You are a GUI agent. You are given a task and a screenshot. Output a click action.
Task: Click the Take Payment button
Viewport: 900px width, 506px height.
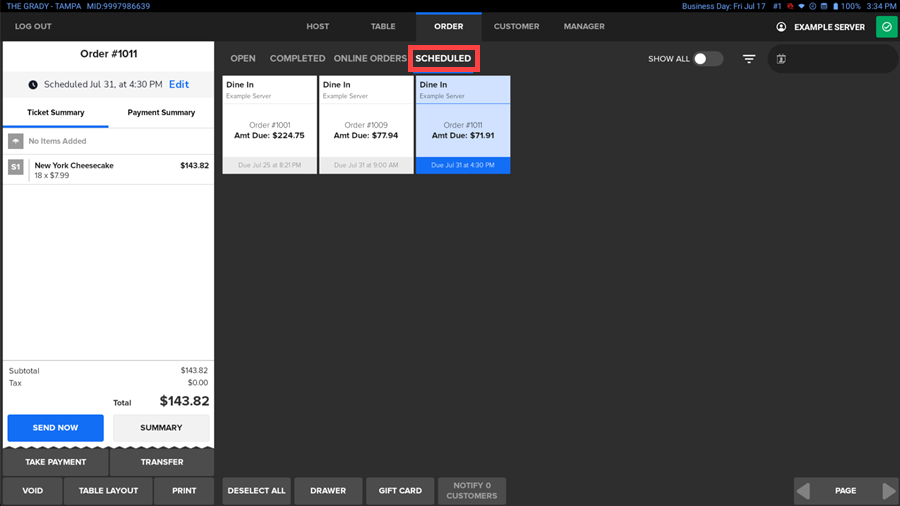56,462
